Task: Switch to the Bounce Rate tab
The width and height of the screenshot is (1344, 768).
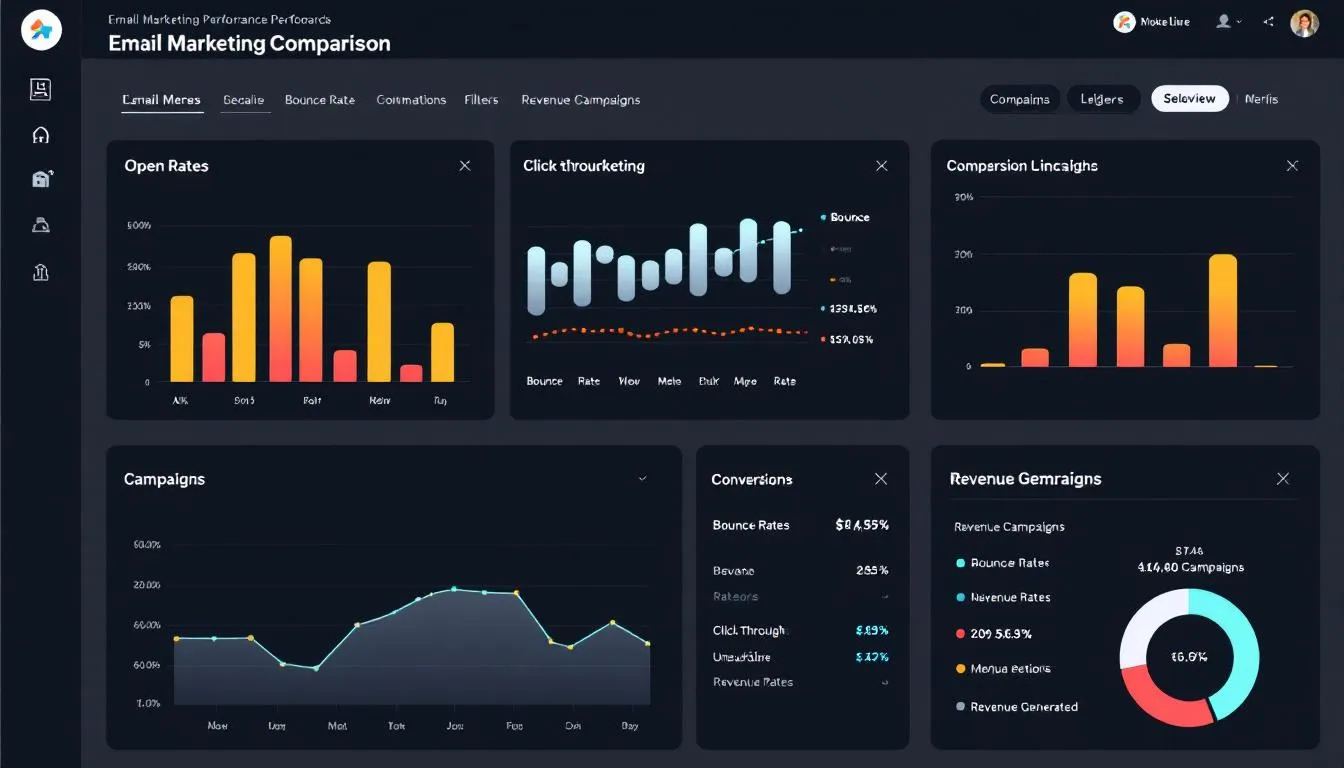Action: pyautogui.click(x=319, y=99)
